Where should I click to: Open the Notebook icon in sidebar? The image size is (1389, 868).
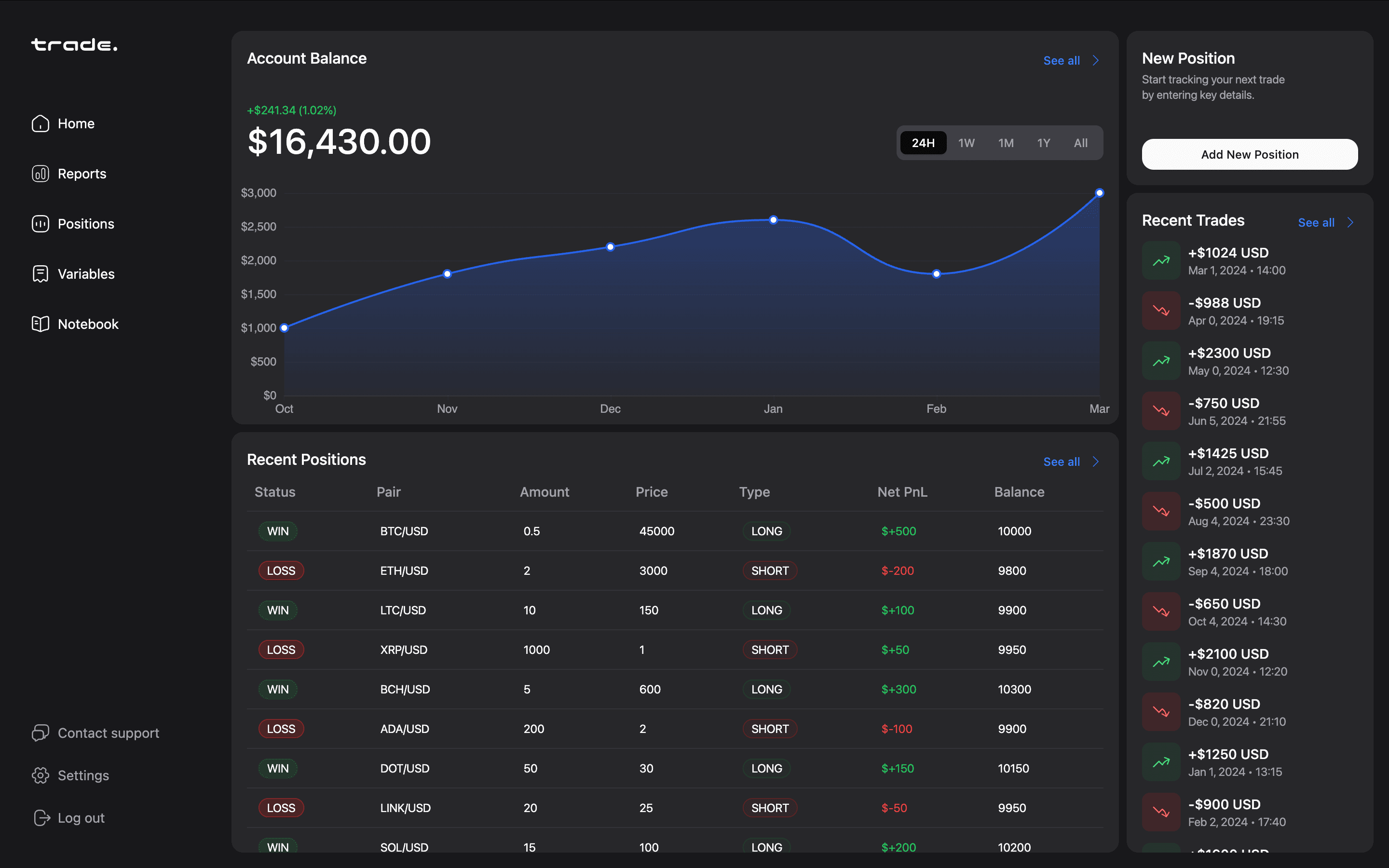click(40, 324)
